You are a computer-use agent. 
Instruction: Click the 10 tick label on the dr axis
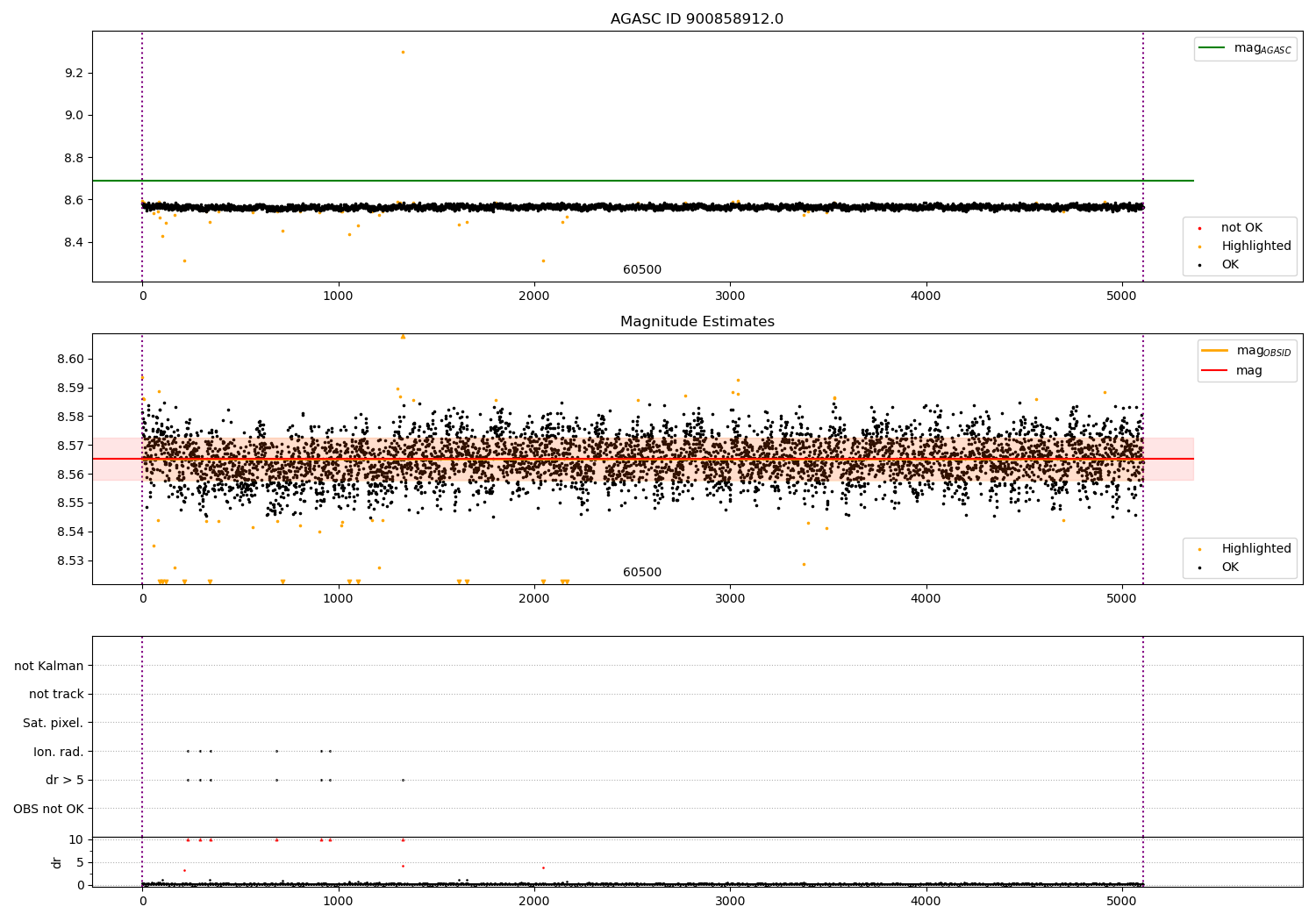pos(76,839)
